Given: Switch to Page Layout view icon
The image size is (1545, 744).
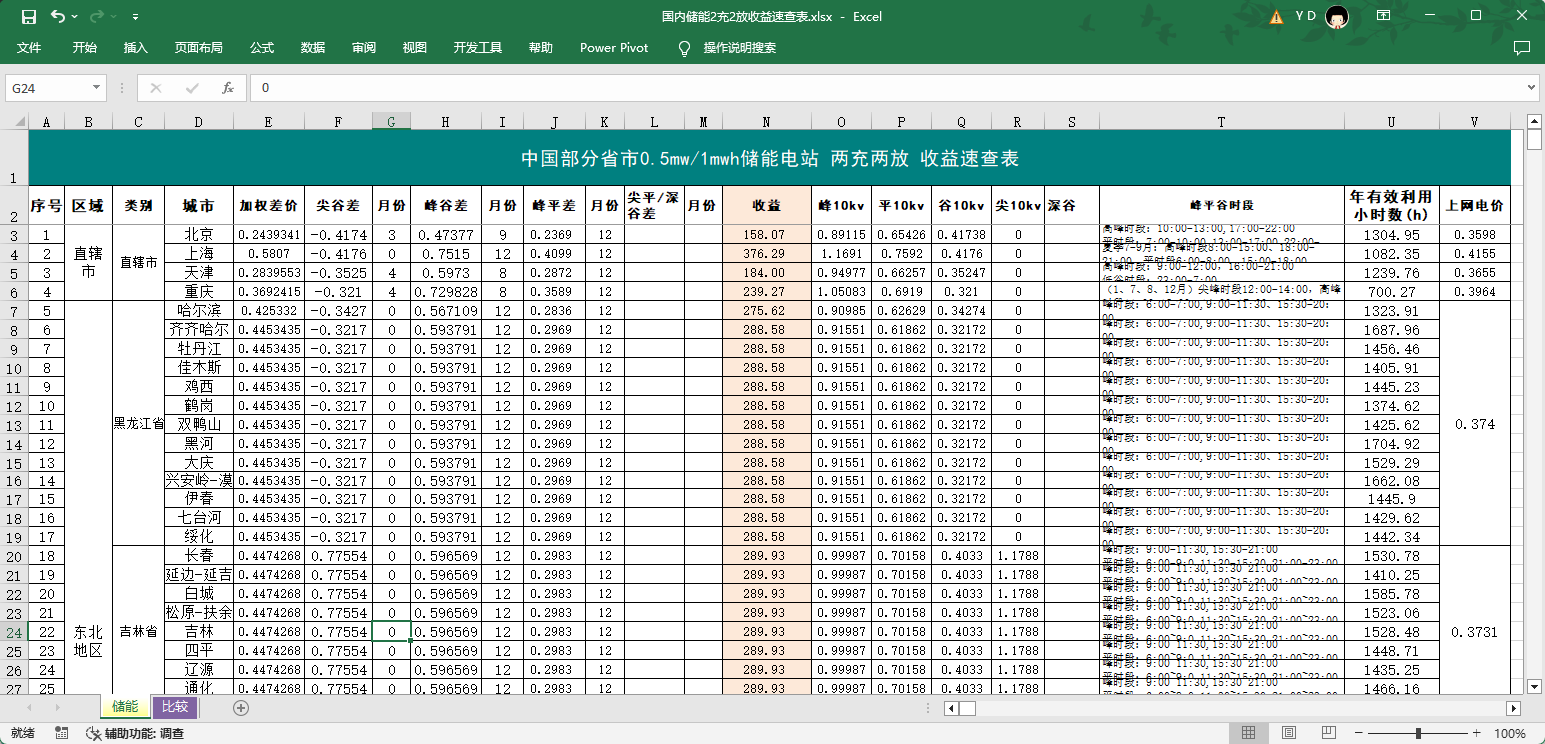Looking at the screenshot, I should coord(1289,733).
